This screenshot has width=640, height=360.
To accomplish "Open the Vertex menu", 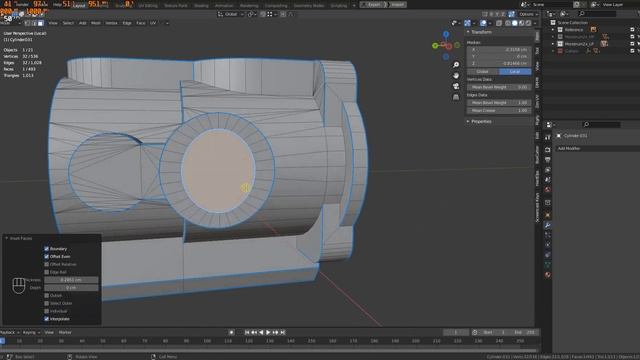I will (x=111, y=23).
